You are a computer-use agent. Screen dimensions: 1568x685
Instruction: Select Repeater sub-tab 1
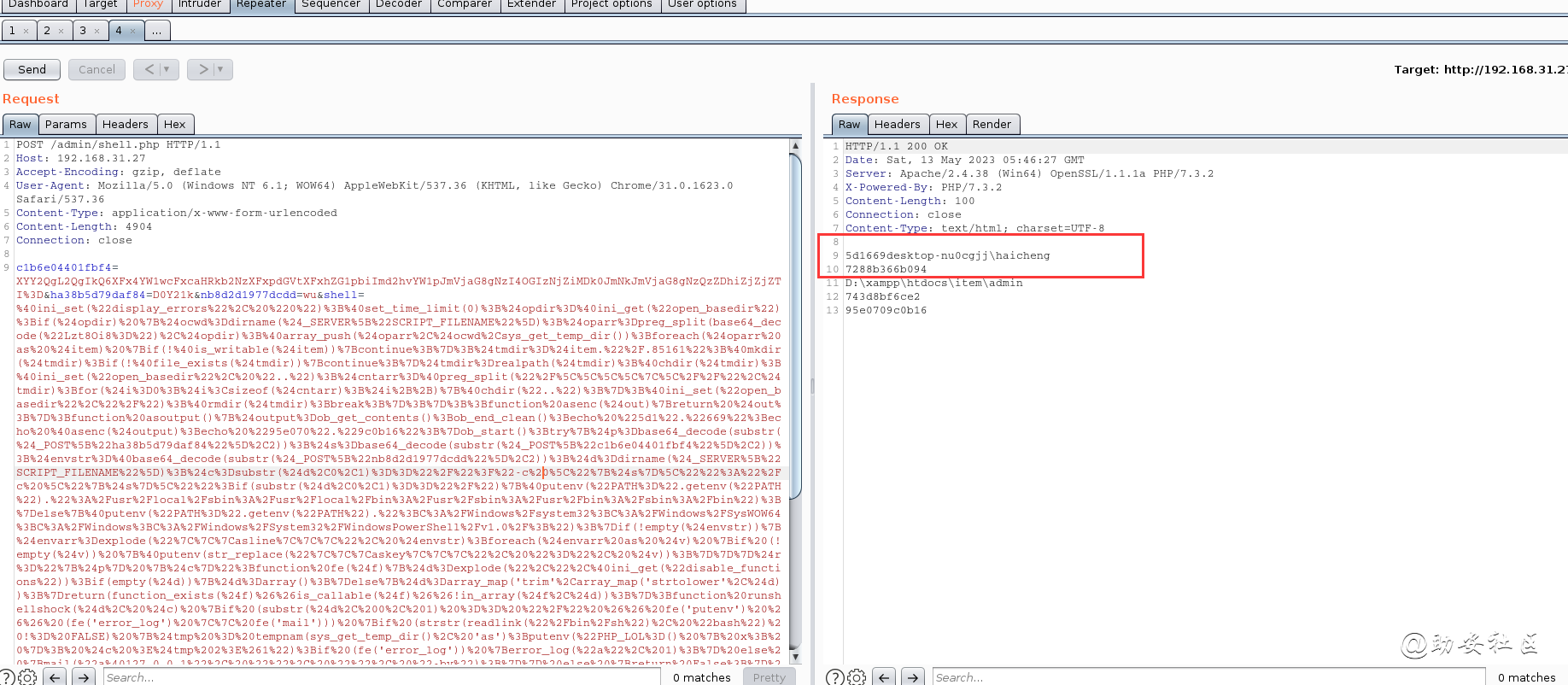pyautogui.click(x=13, y=31)
